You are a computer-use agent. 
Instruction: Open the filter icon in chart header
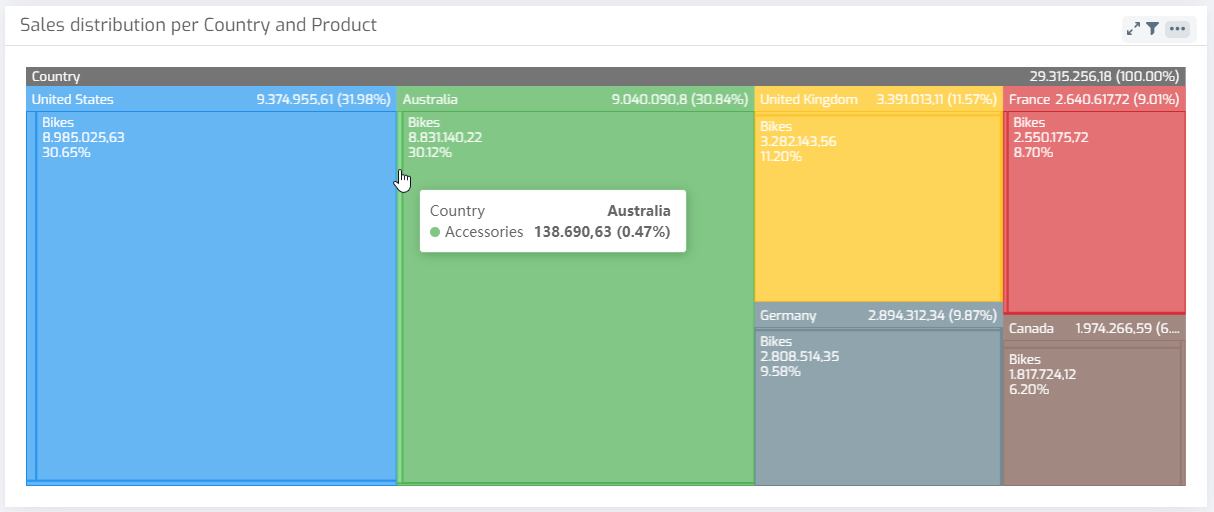[x=1152, y=29]
